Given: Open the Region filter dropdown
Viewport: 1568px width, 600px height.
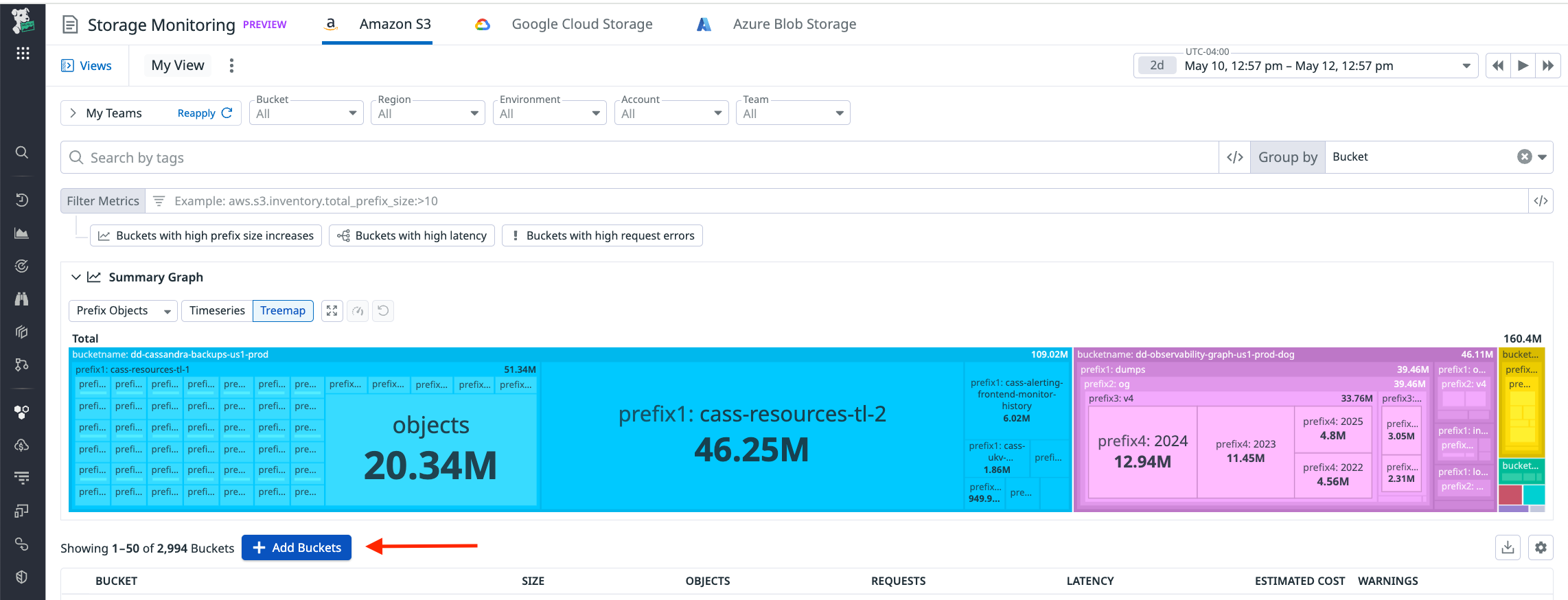Looking at the screenshot, I should click(x=427, y=113).
